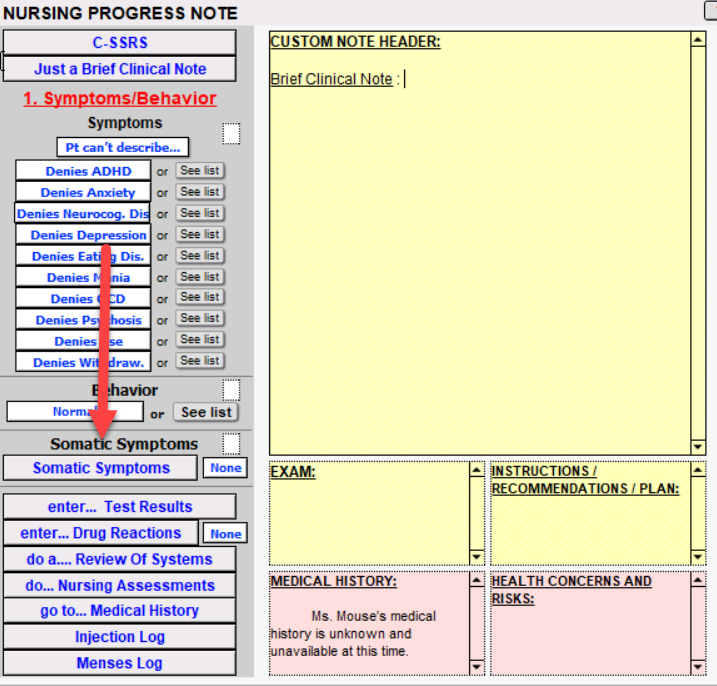Image resolution: width=717 pixels, height=686 pixels.
Task: Open the 1. Symptoms/Behavior section link
Action: point(120,99)
